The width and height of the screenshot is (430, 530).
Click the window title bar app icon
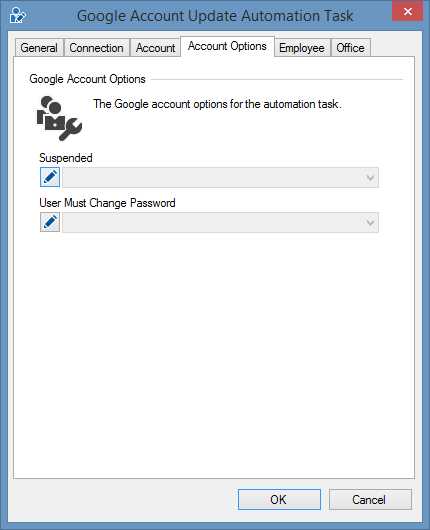pos(17,16)
